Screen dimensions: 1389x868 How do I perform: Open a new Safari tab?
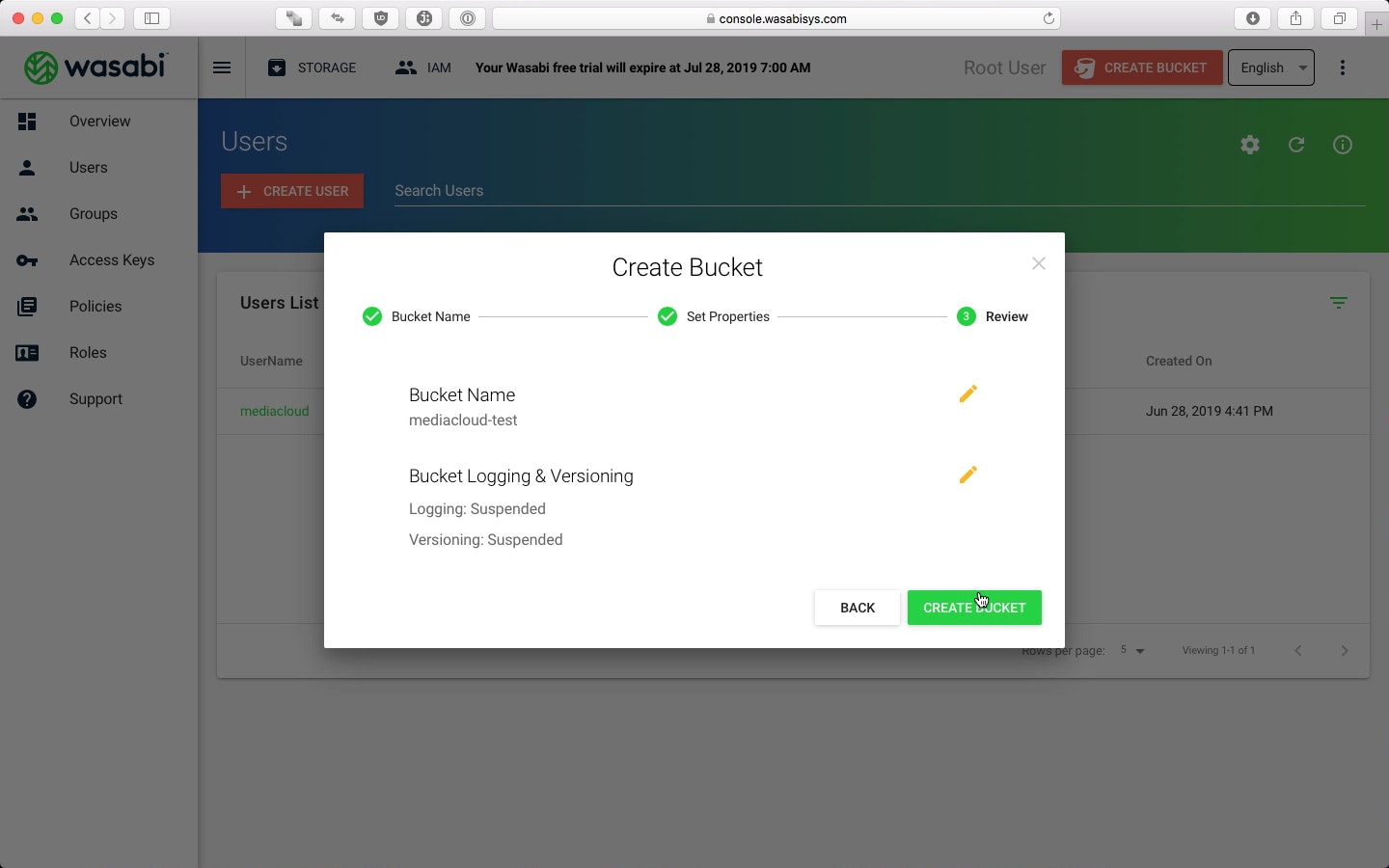tap(1377, 25)
